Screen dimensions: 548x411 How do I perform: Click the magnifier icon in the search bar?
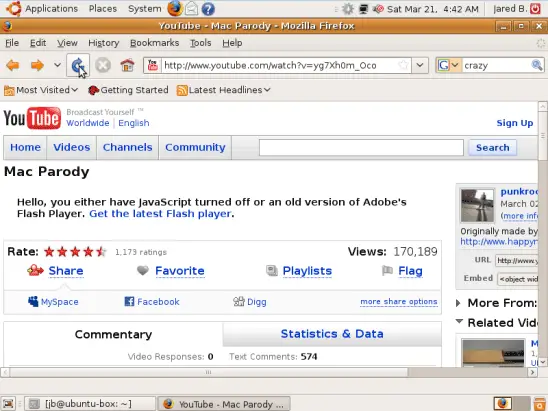[536, 65]
